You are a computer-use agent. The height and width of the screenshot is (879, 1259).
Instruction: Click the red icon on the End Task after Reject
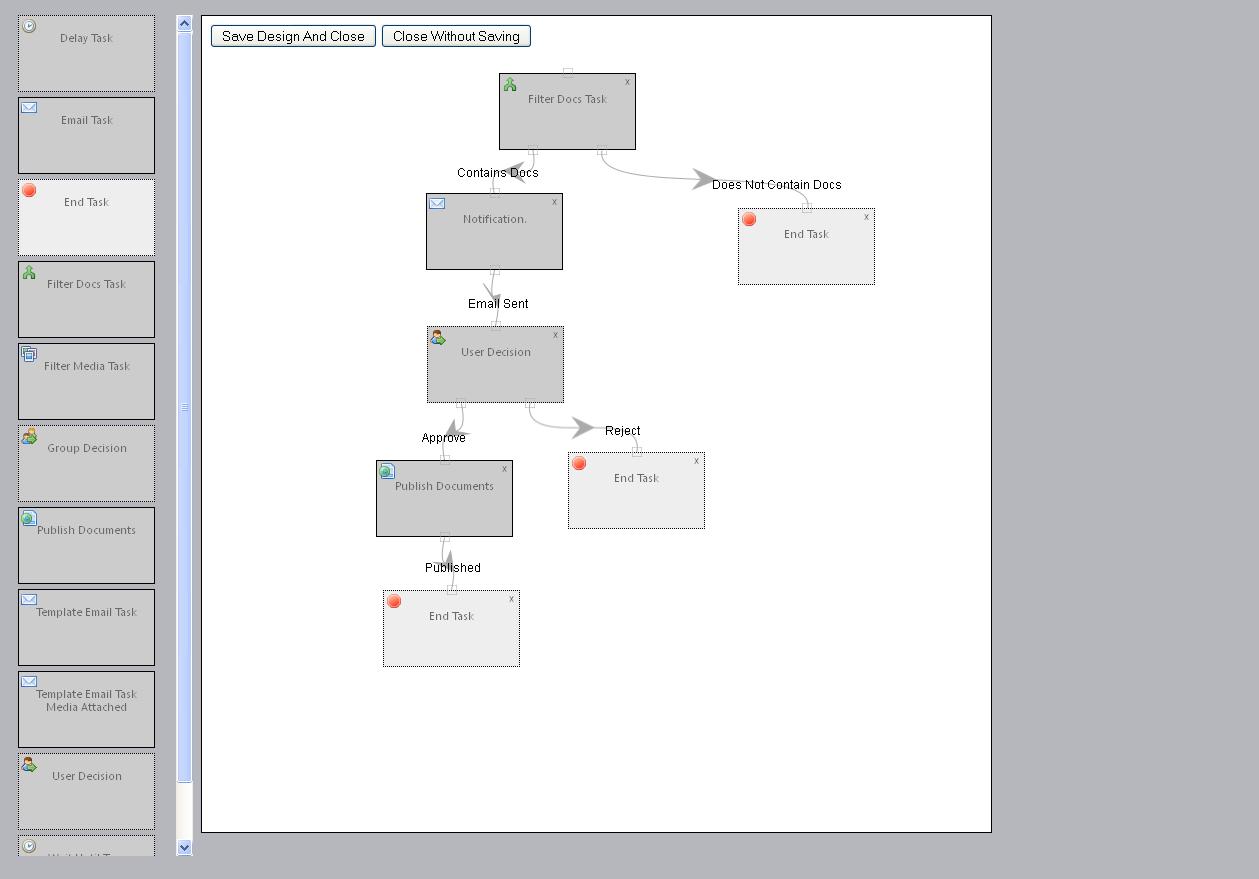click(x=579, y=464)
